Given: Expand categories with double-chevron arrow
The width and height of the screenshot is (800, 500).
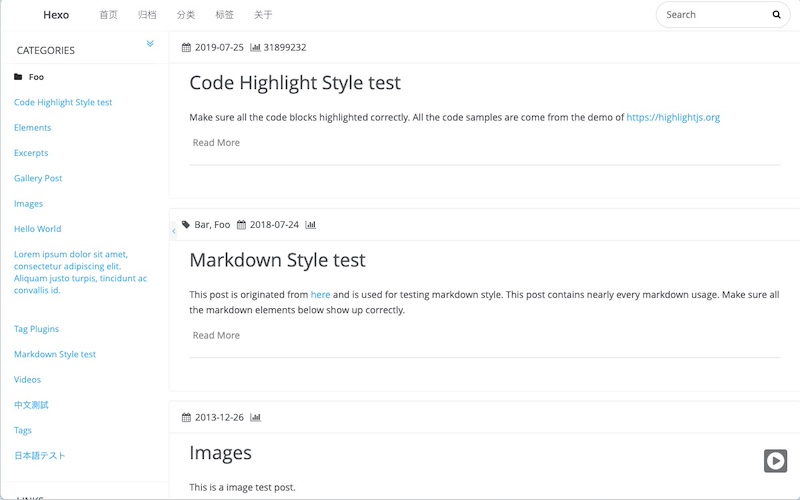Looking at the screenshot, I should pyautogui.click(x=150, y=44).
